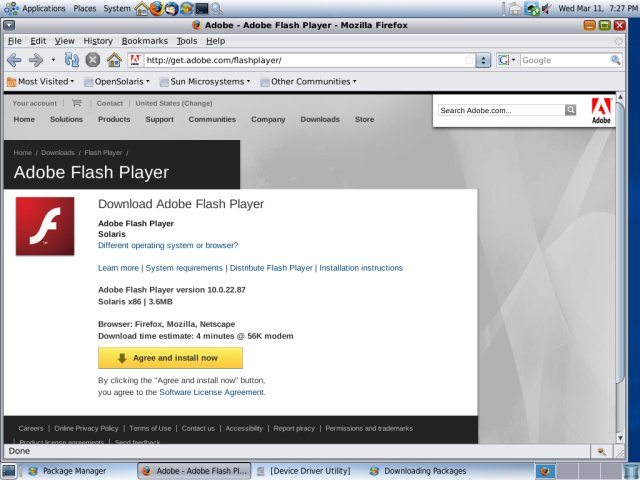Open the Edit menu
640x480 pixels.
pyautogui.click(x=38, y=41)
